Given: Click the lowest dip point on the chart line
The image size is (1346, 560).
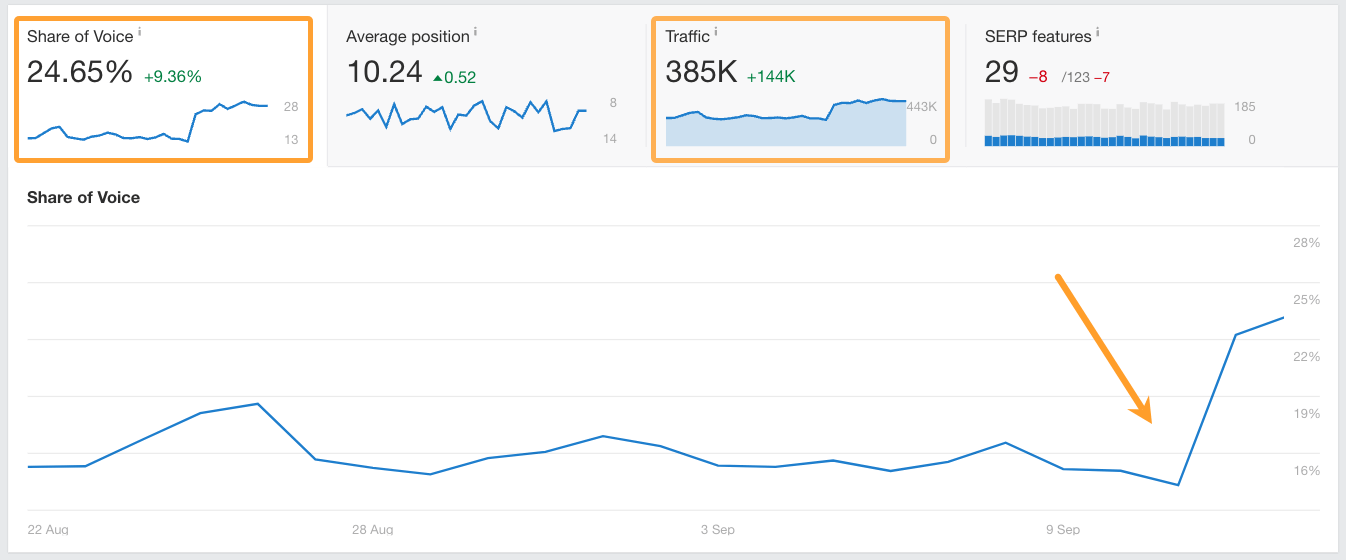Looking at the screenshot, I should 1179,486.
